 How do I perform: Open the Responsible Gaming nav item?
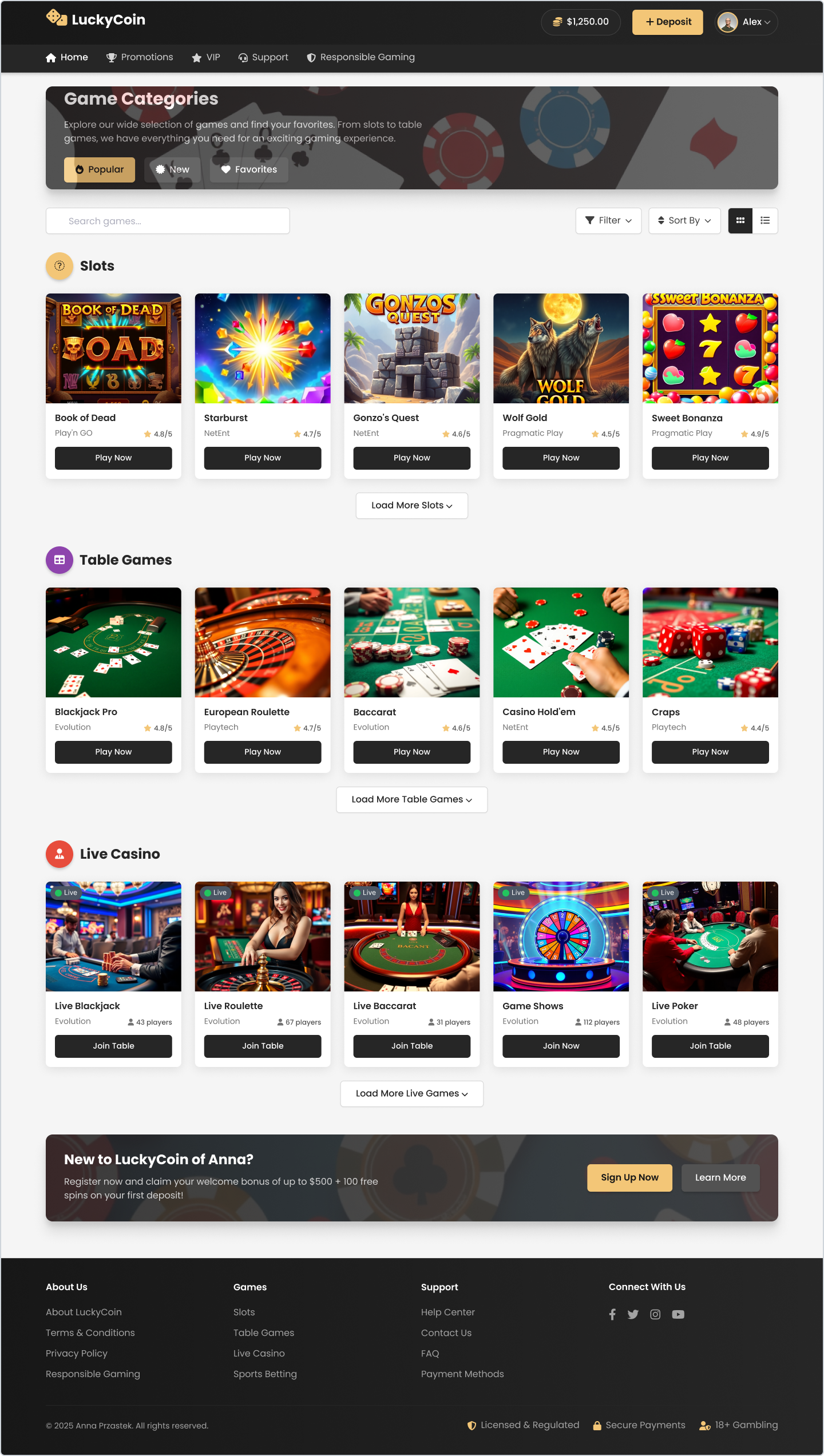point(360,57)
